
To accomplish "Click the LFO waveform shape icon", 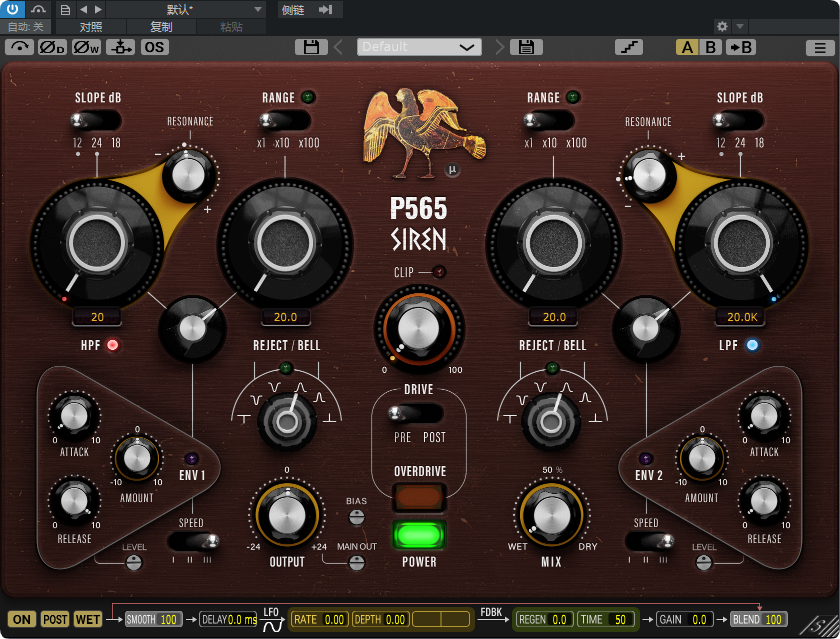I will tap(272, 625).
